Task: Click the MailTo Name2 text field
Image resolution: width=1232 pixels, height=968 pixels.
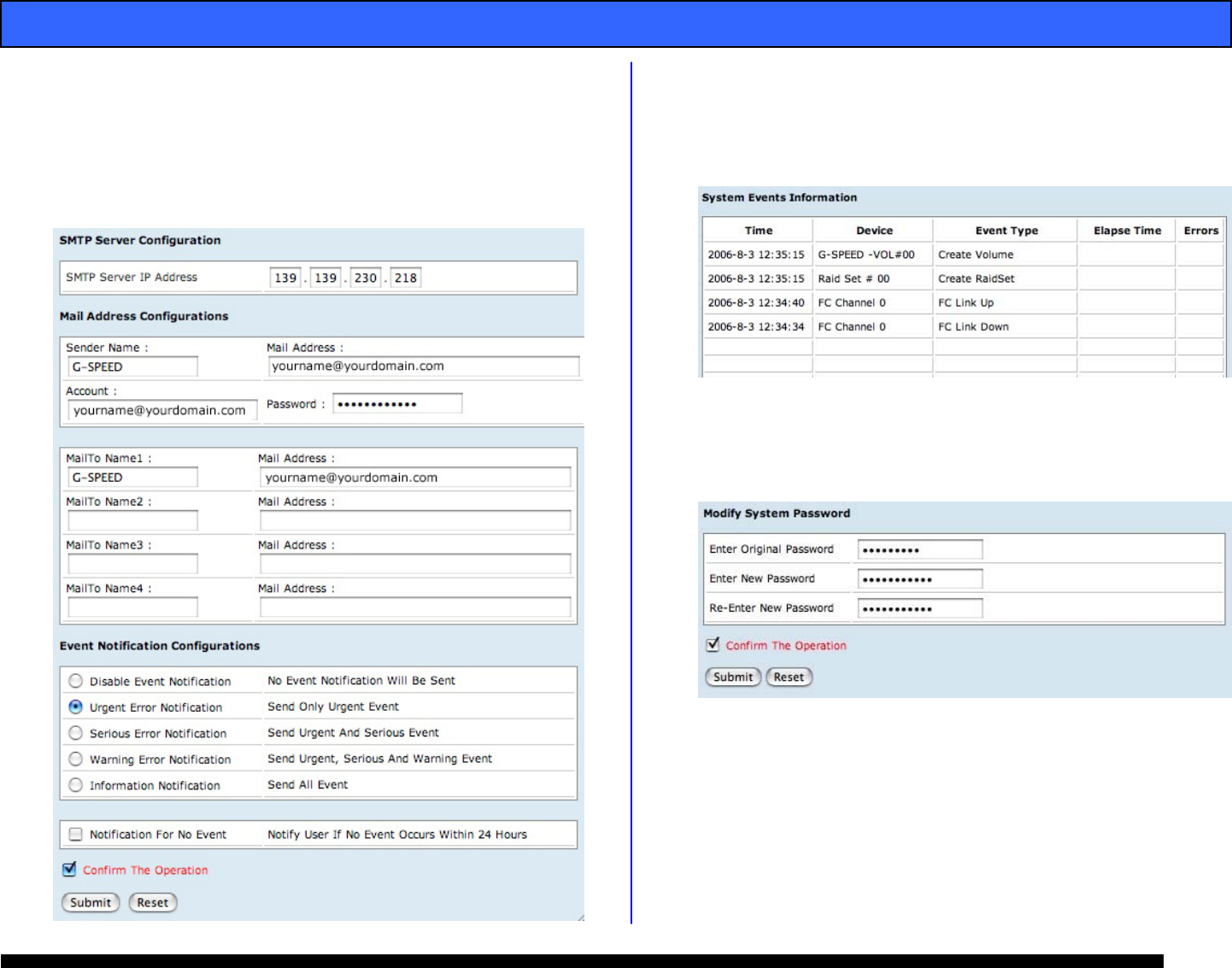Action: (132, 520)
